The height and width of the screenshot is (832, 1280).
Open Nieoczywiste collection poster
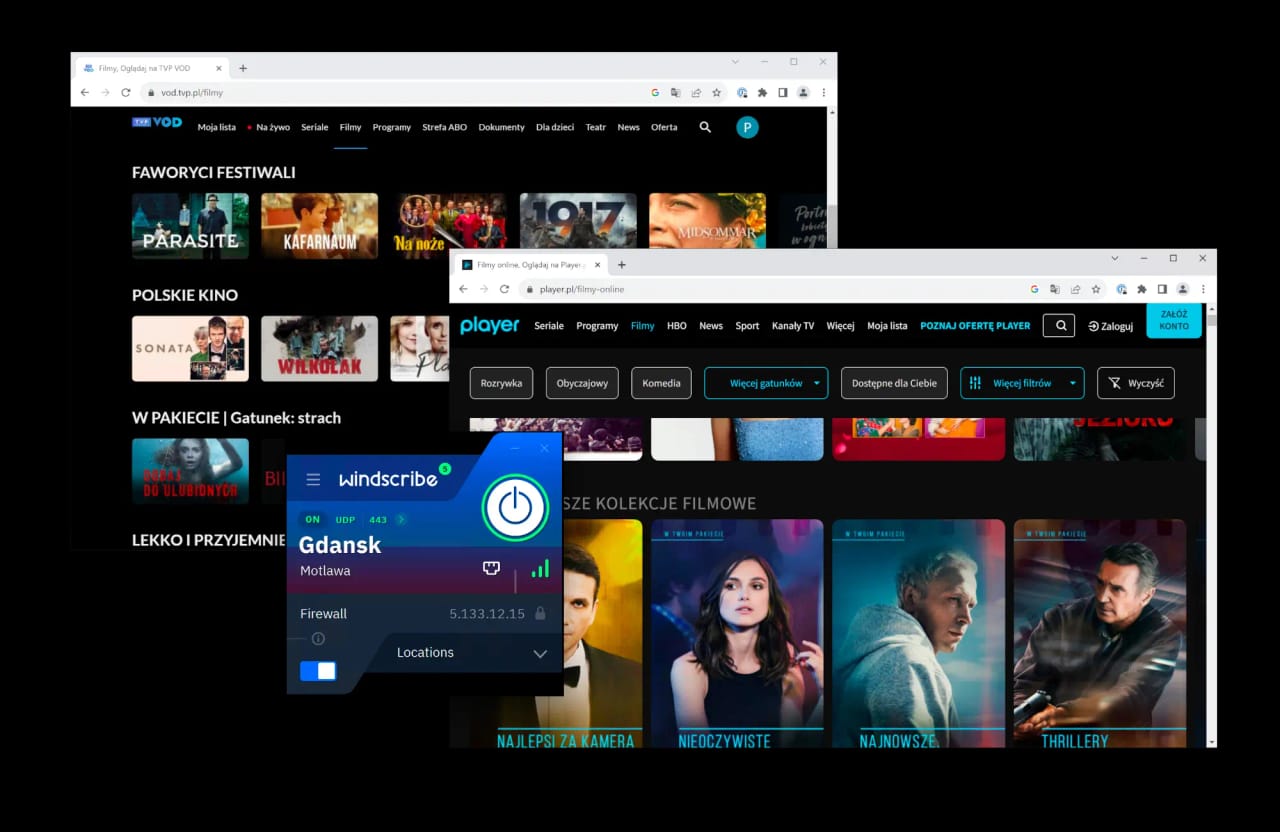[737, 633]
